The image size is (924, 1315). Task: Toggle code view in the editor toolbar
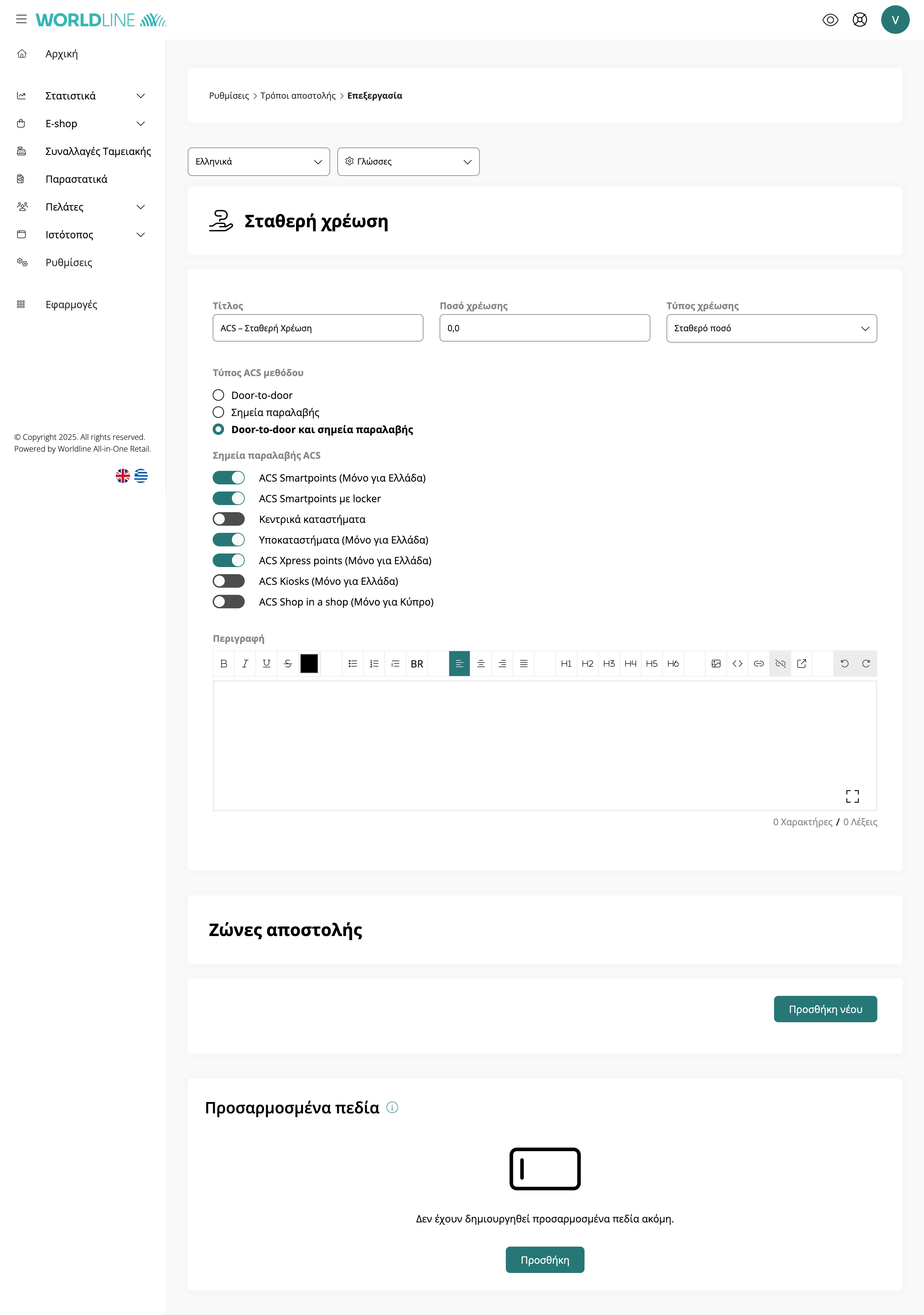click(x=737, y=663)
